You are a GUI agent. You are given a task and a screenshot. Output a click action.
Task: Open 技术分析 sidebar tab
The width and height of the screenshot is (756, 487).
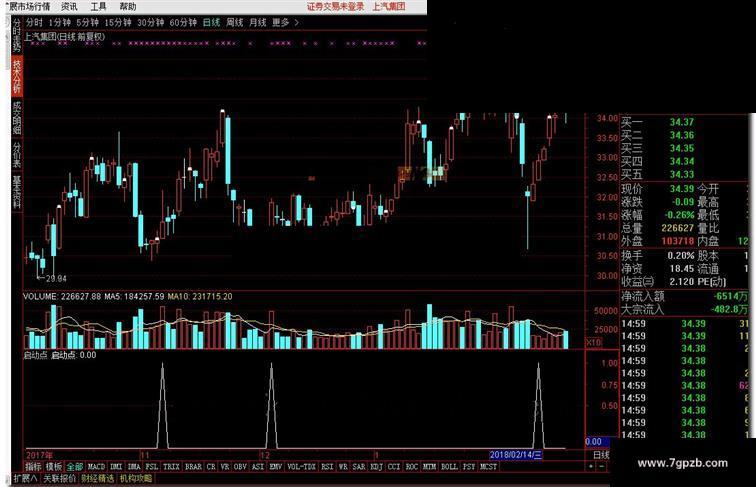click(x=17, y=76)
